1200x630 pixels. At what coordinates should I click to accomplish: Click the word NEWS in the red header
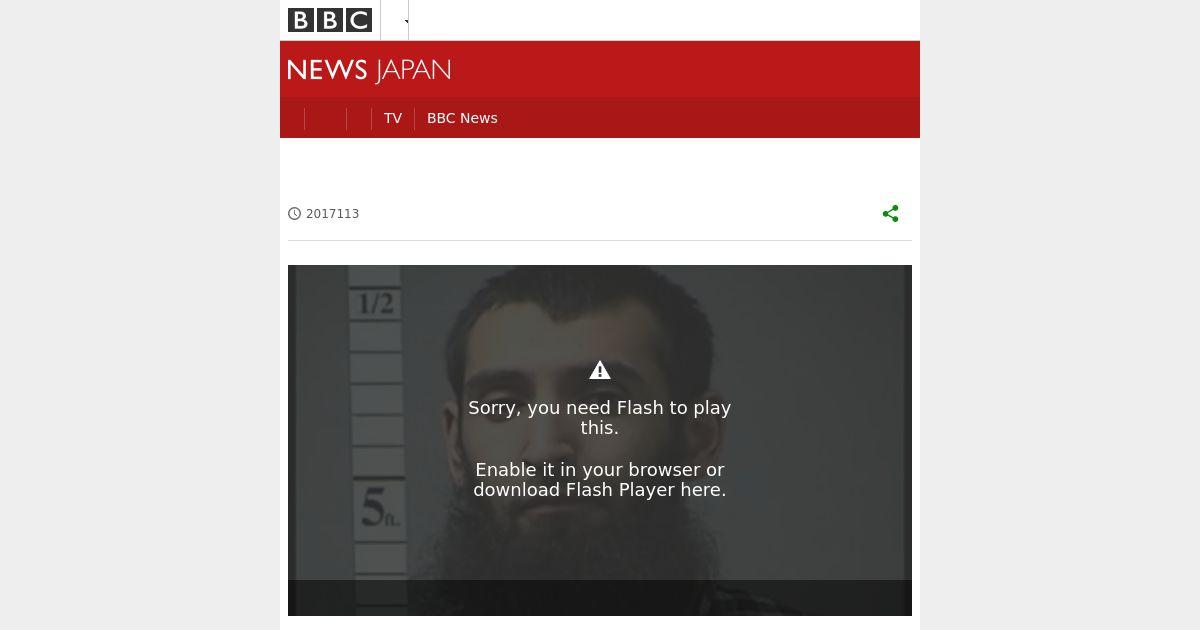(x=328, y=70)
